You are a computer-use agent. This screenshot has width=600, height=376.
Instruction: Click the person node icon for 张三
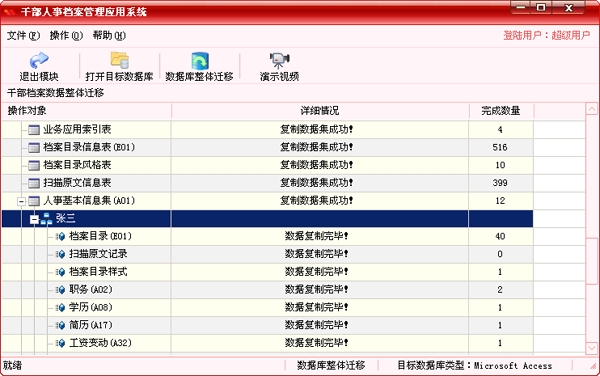(x=47, y=219)
